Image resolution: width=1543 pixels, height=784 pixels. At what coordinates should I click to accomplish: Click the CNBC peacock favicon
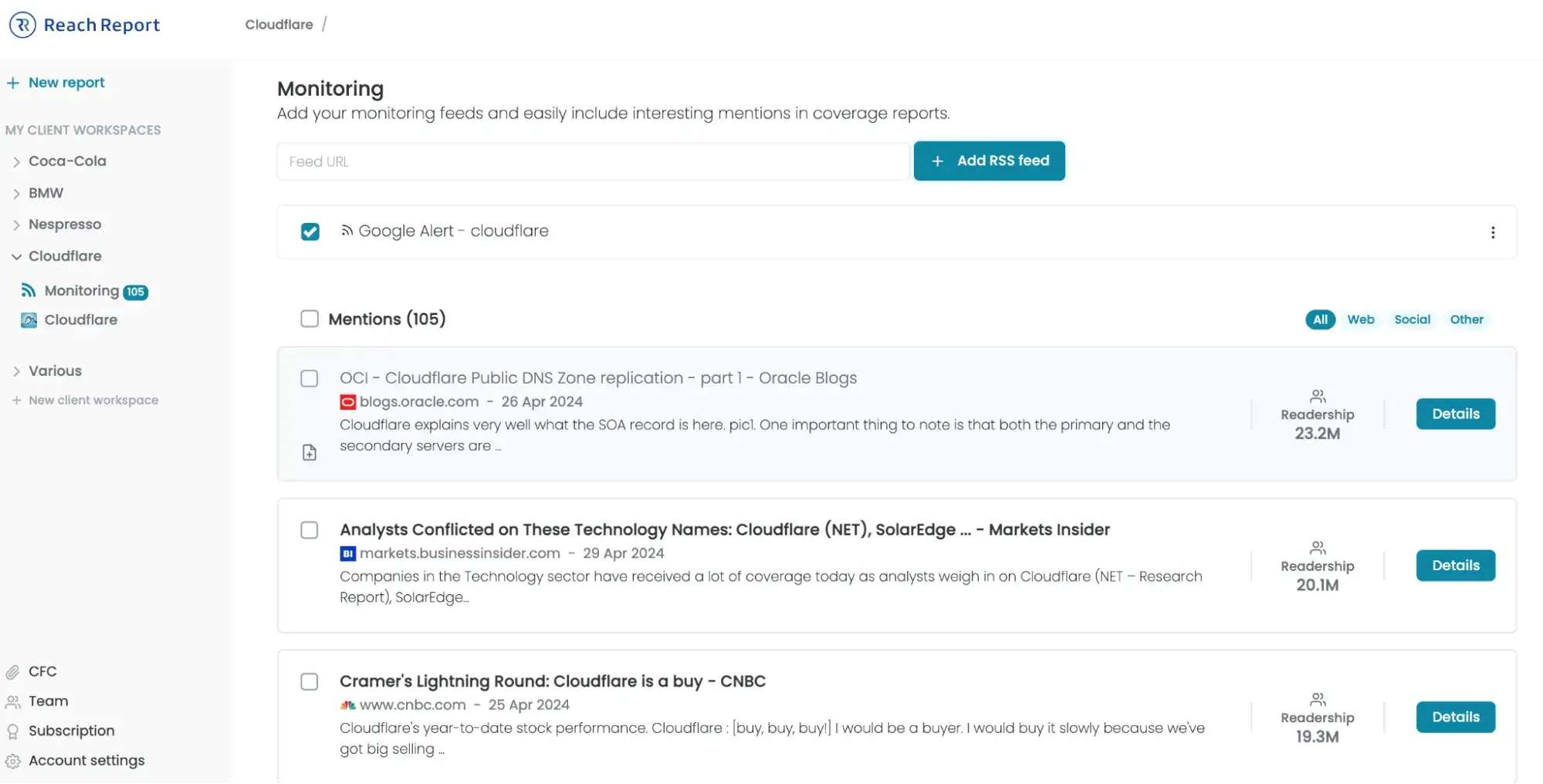click(x=348, y=705)
